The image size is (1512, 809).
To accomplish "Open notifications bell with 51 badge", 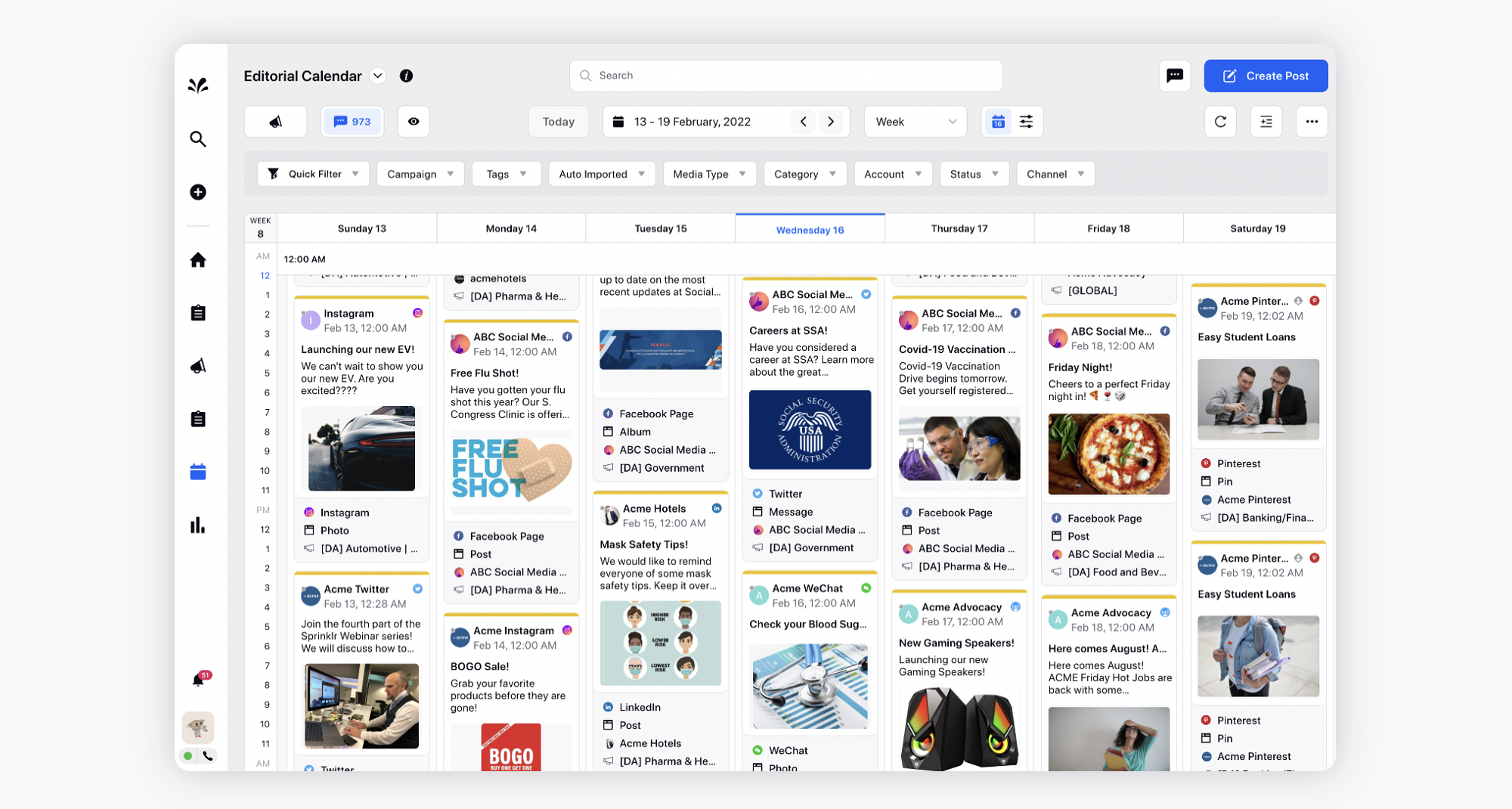I will click(x=199, y=679).
